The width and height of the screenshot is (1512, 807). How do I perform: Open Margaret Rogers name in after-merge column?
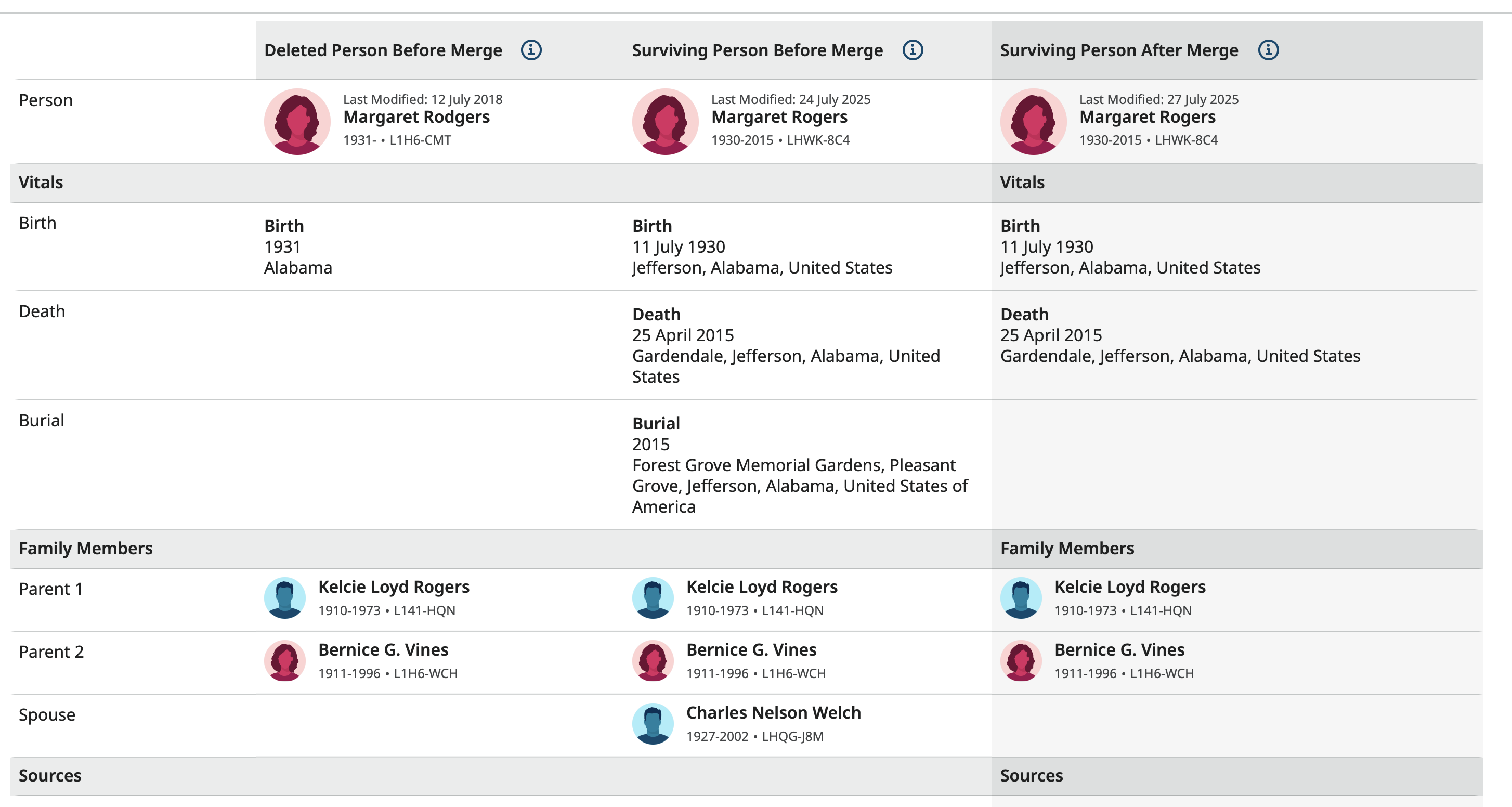point(1147,117)
